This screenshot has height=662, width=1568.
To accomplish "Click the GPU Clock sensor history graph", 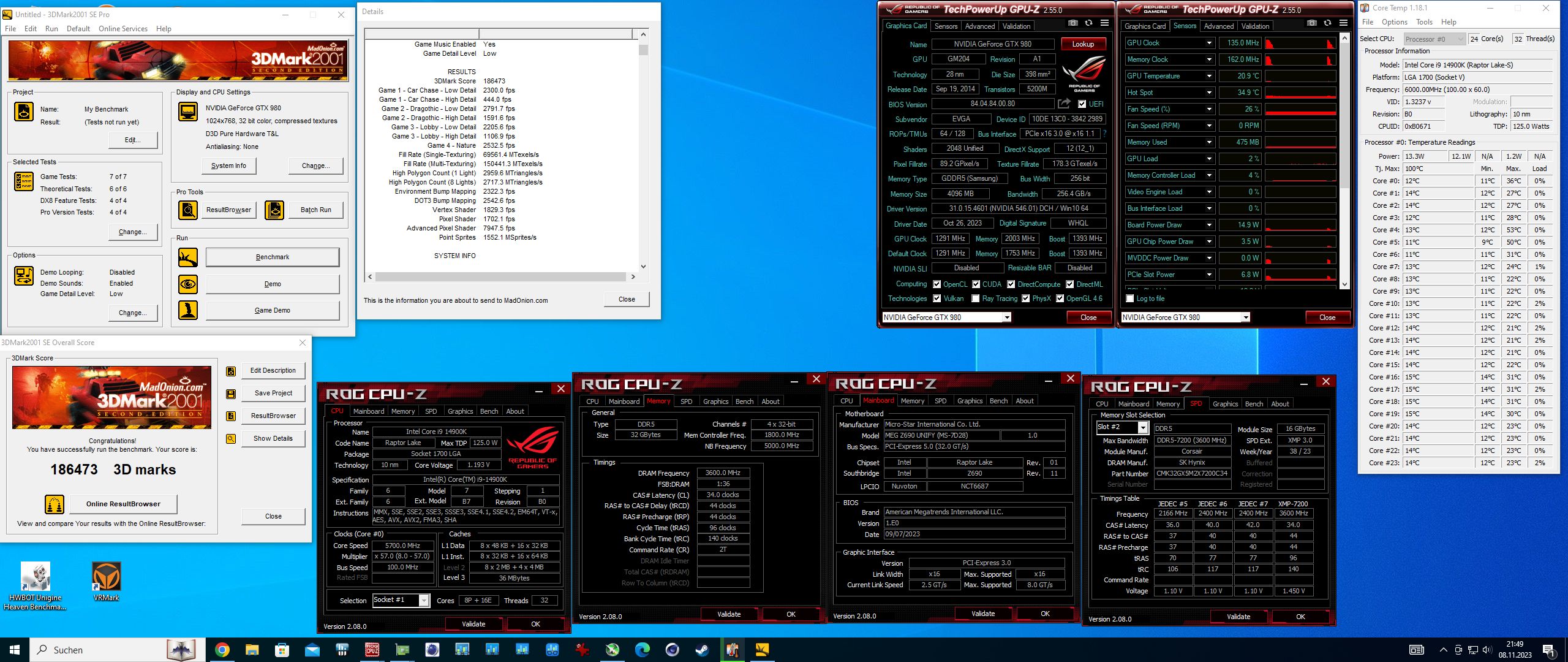I will pyautogui.click(x=1300, y=43).
